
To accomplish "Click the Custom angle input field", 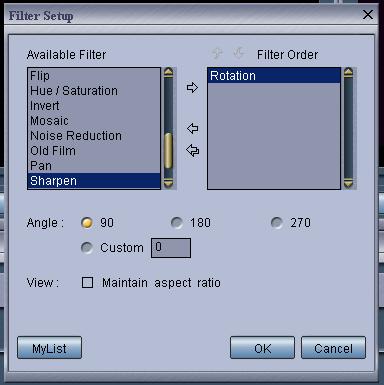I will point(171,248).
